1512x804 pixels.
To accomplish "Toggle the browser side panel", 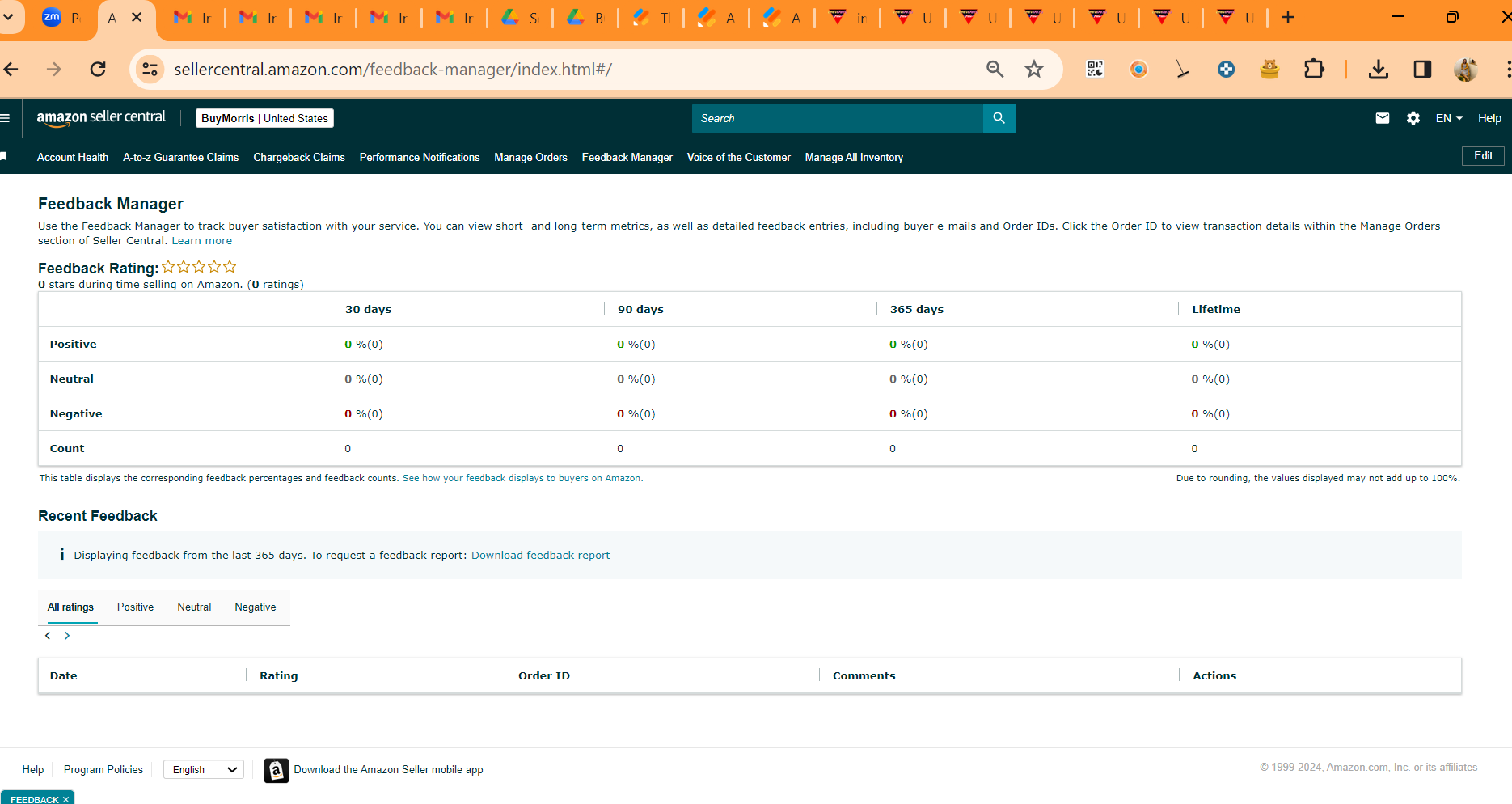I will pos(1422,70).
